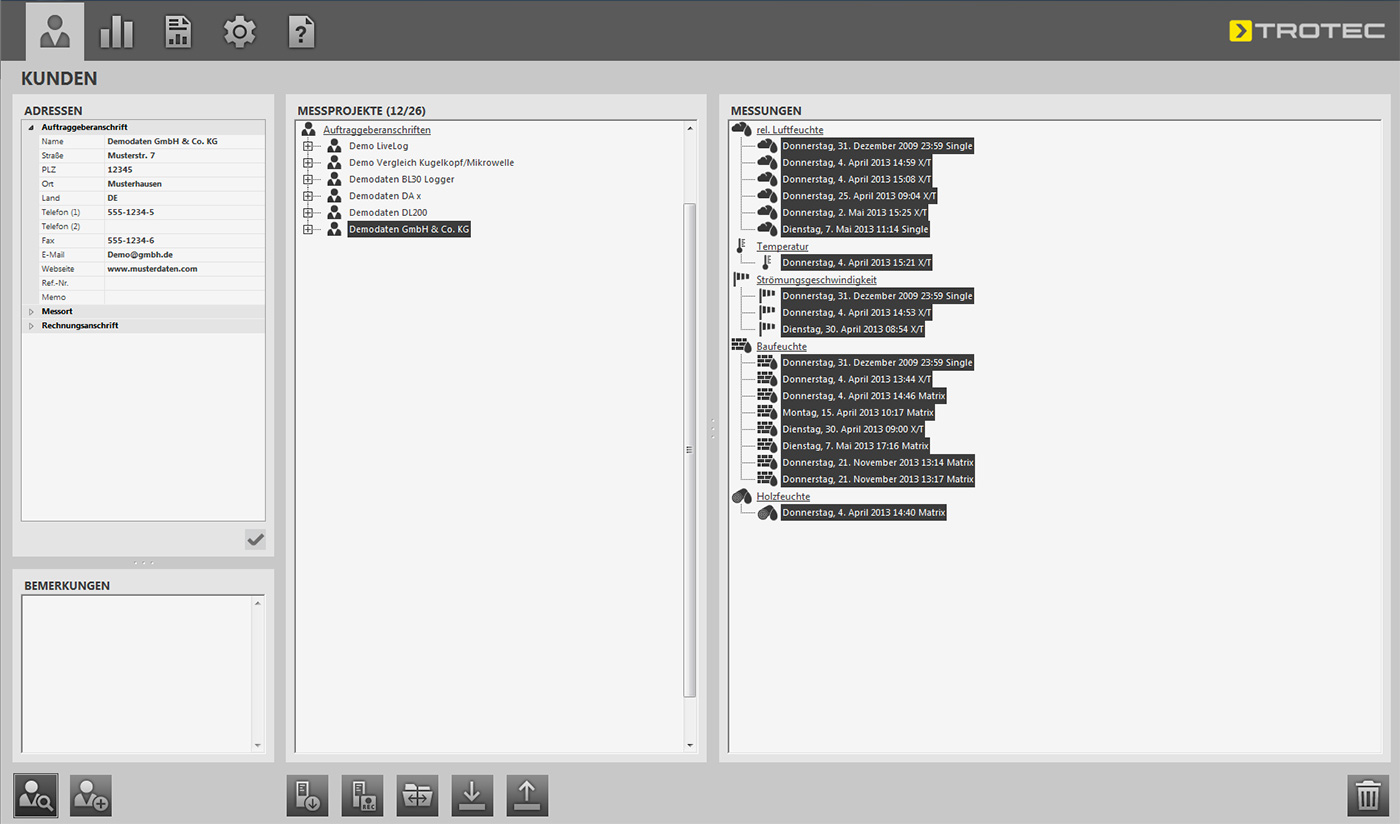Click the device REC recording icon
Image resolution: width=1400 pixels, height=824 pixels.
pyautogui.click(x=362, y=795)
